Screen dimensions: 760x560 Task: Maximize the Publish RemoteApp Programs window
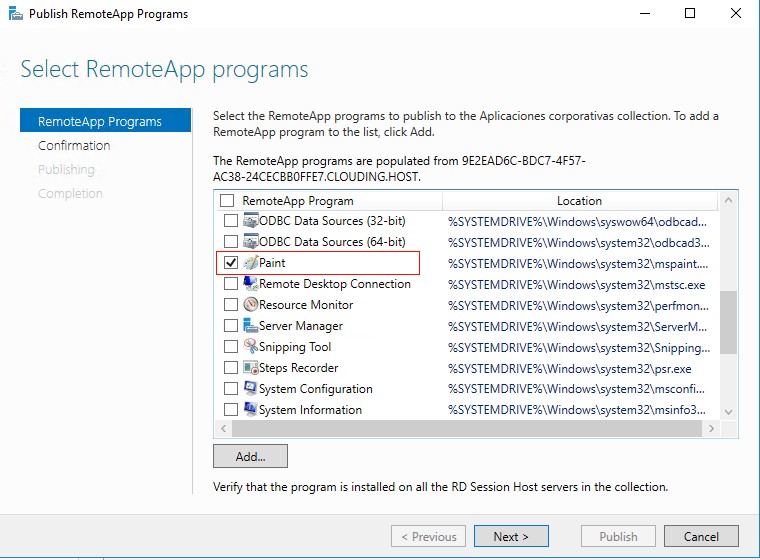point(690,13)
